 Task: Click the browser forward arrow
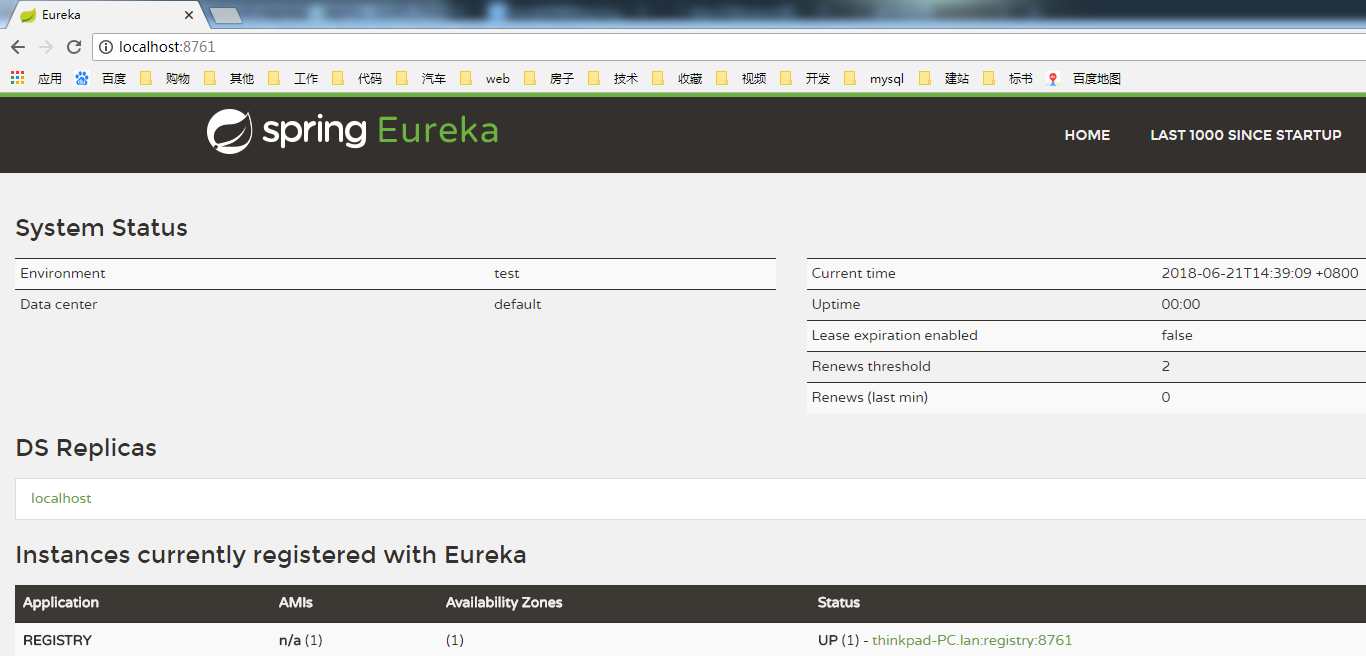(x=46, y=47)
